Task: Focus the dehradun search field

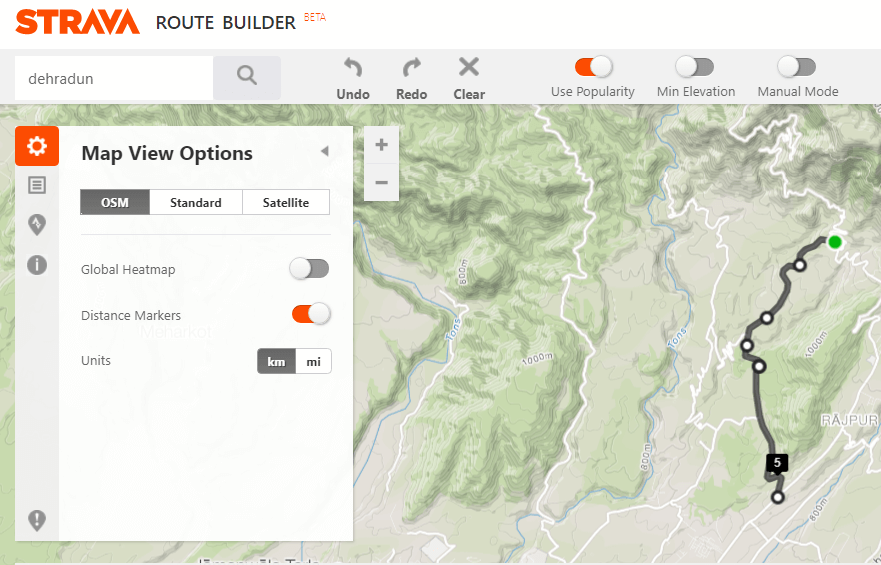Action: click(x=114, y=78)
